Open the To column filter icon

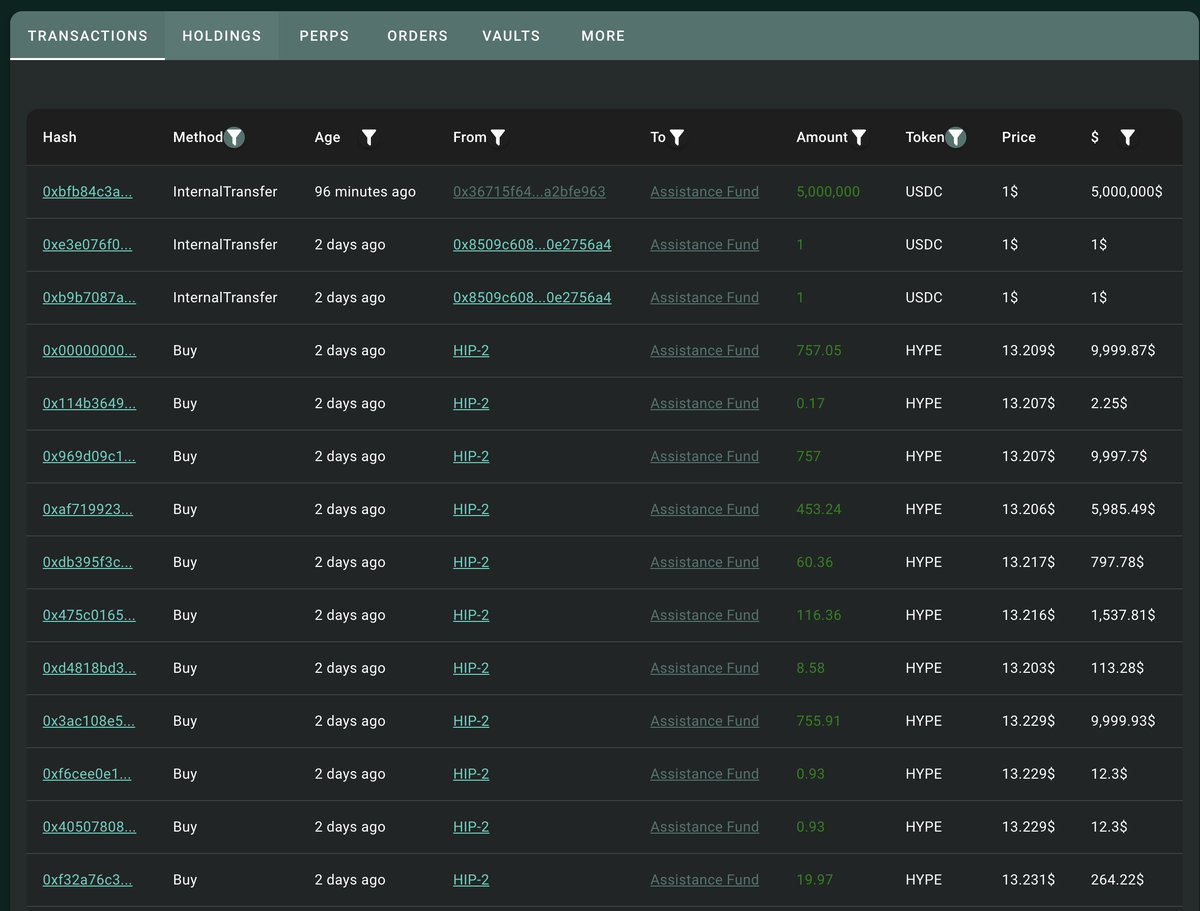tap(677, 138)
